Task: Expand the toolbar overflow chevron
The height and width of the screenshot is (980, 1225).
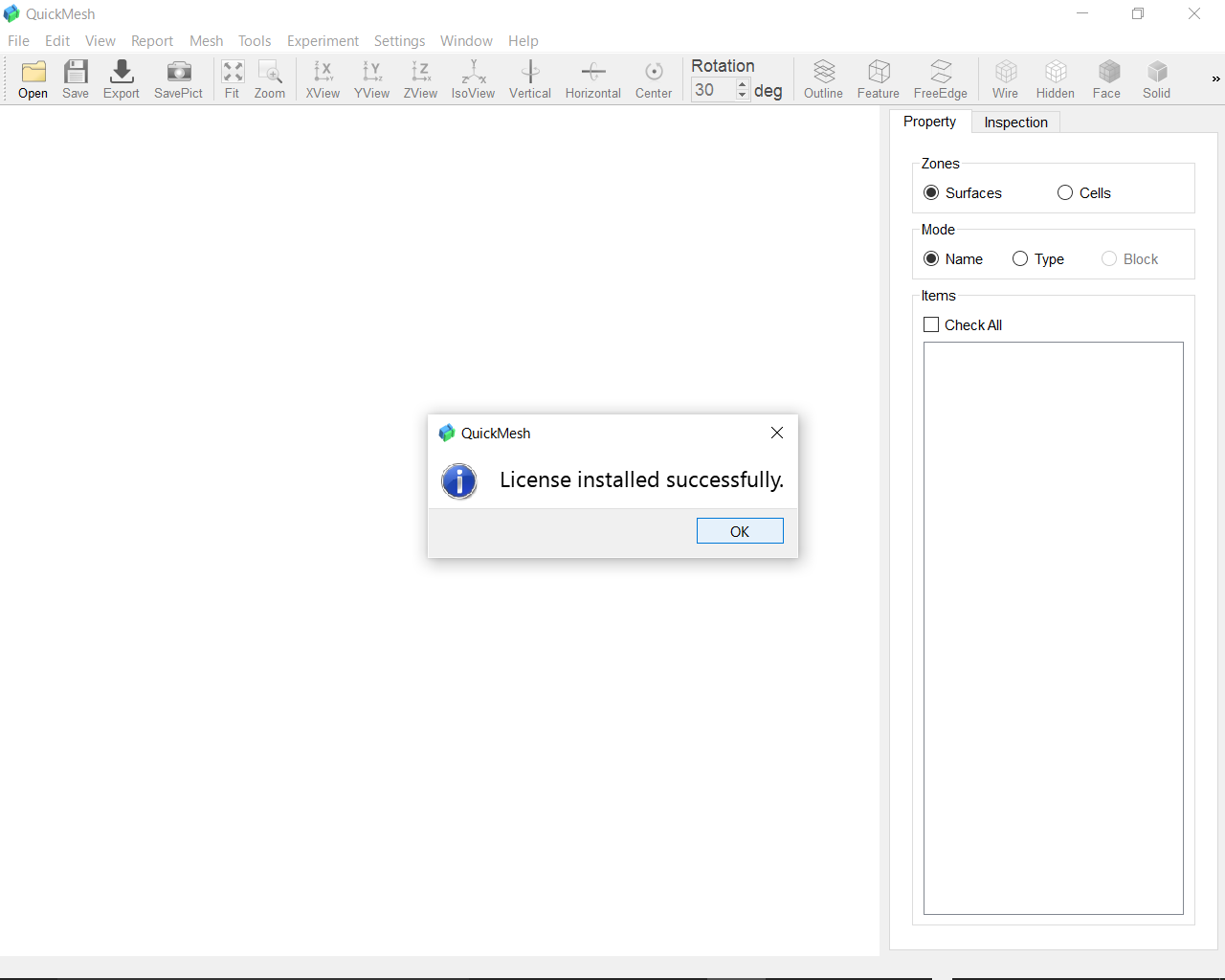Action: pos(1215,78)
